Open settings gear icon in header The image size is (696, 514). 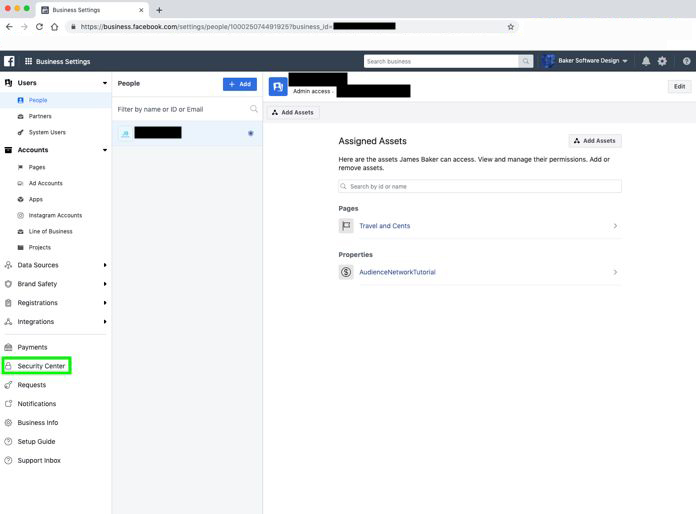(x=662, y=61)
